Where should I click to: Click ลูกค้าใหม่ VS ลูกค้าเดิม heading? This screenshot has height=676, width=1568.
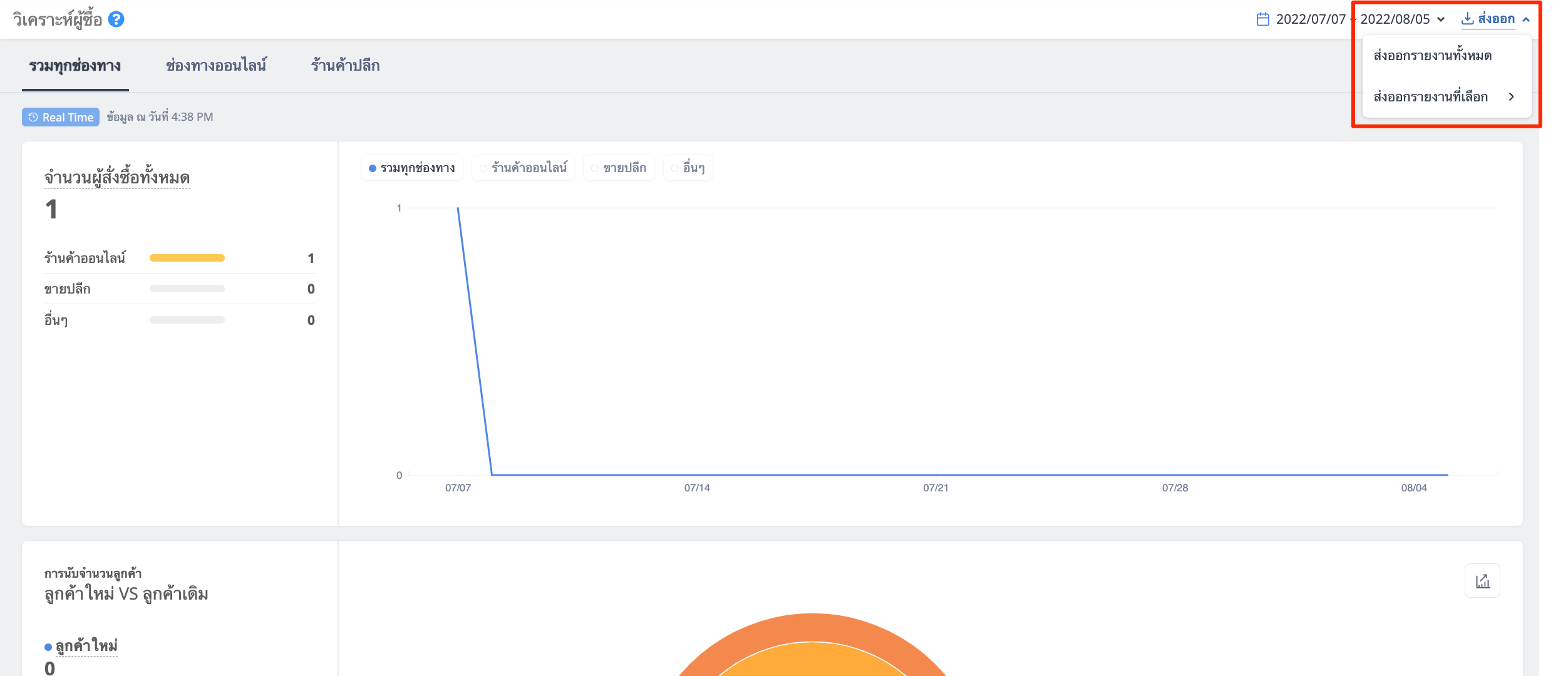click(x=126, y=593)
